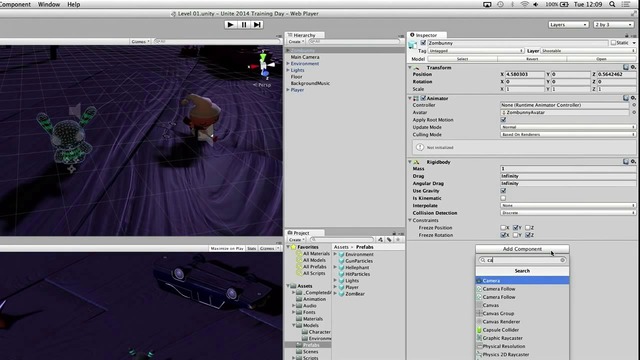
Task: Toggle Zombunny active checkbox
Action: click(423, 43)
